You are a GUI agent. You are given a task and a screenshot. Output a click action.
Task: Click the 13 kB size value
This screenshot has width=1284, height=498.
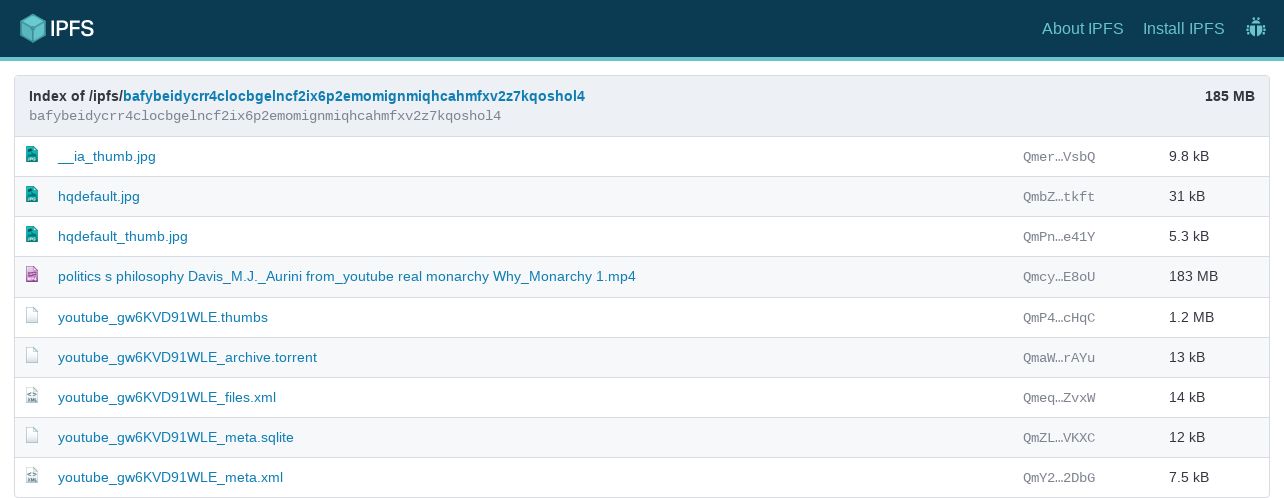click(1187, 357)
